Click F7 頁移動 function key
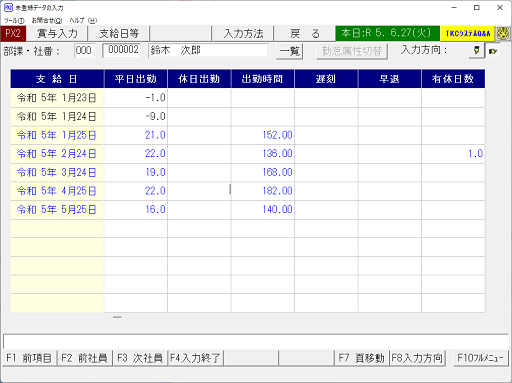Viewport: 512px width, 383px height. tap(361, 358)
